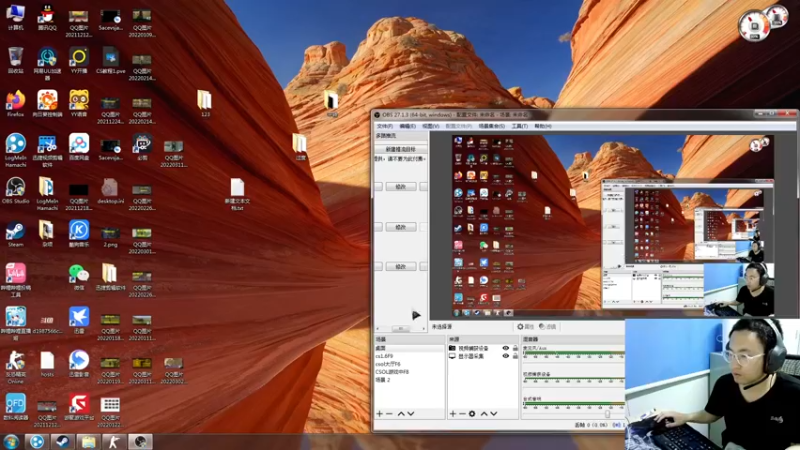The width and height of the screenshot is (800, 450).
Task: Launch 迅雷影音 from the desktop
Action: coord(79,364)
